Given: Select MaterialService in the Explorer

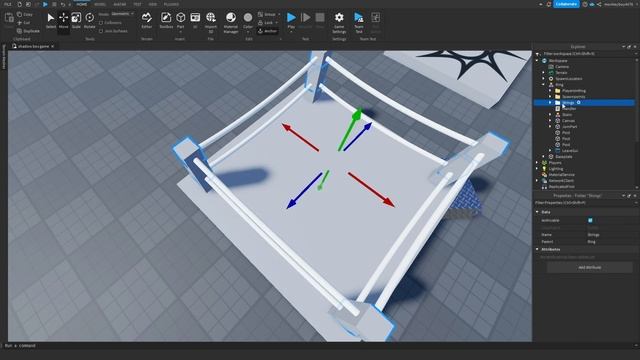Looking at the screenshot, I should pos(562,175).
